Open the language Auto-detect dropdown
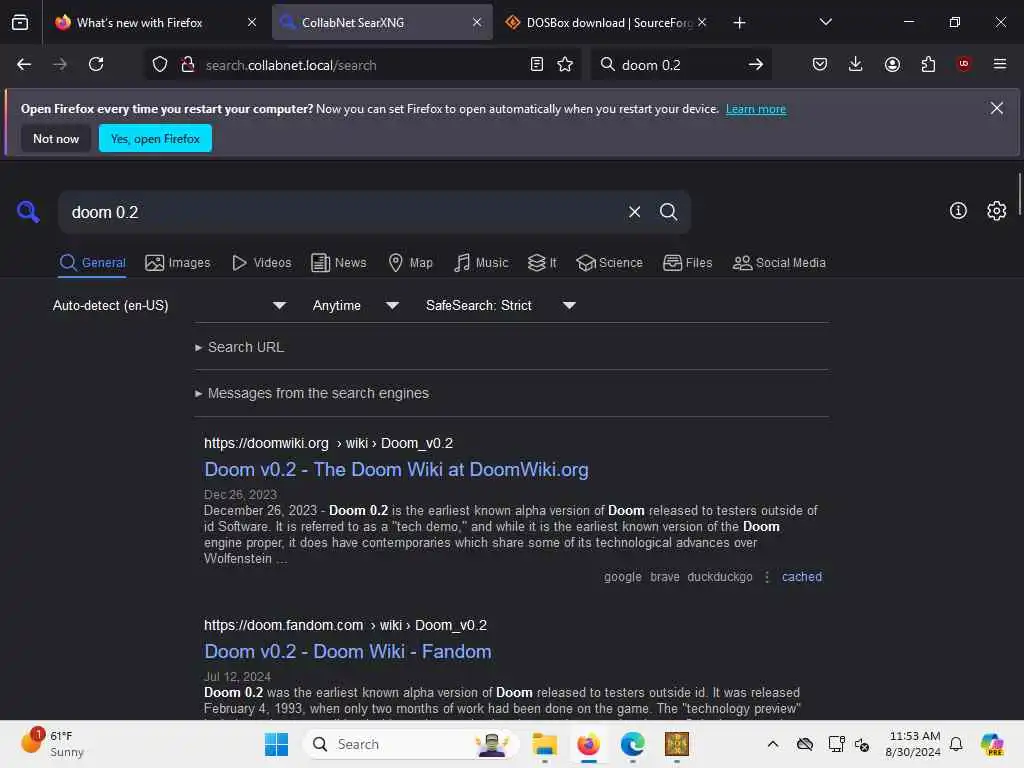This screenshot has width=1024, height=768. 168,305
